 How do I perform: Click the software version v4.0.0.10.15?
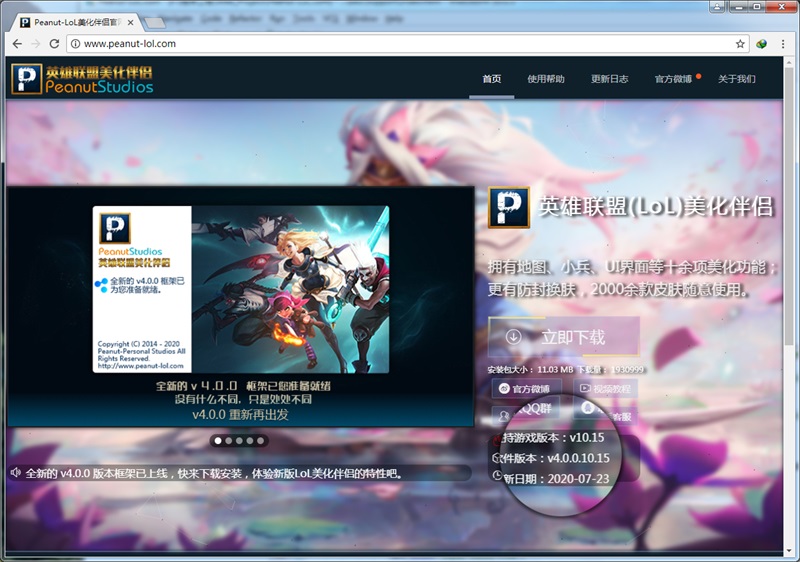click(578, 458)
